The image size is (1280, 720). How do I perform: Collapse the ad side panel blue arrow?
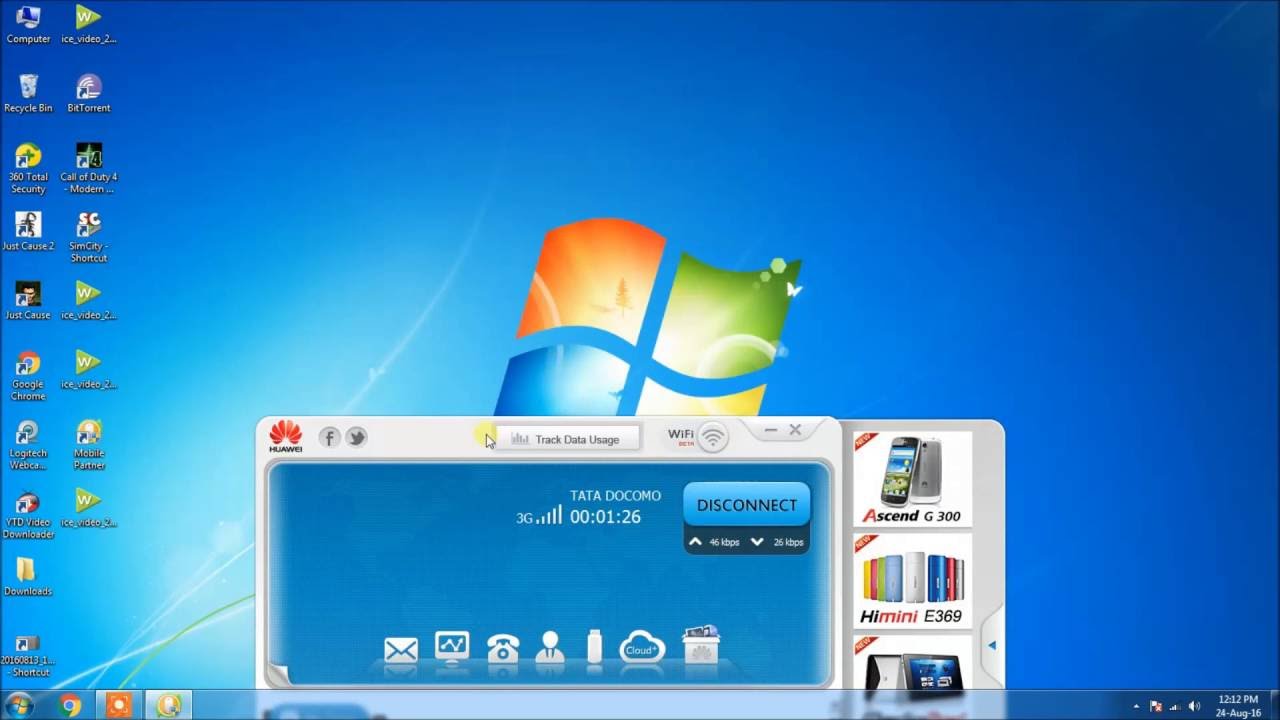(992, 645)
